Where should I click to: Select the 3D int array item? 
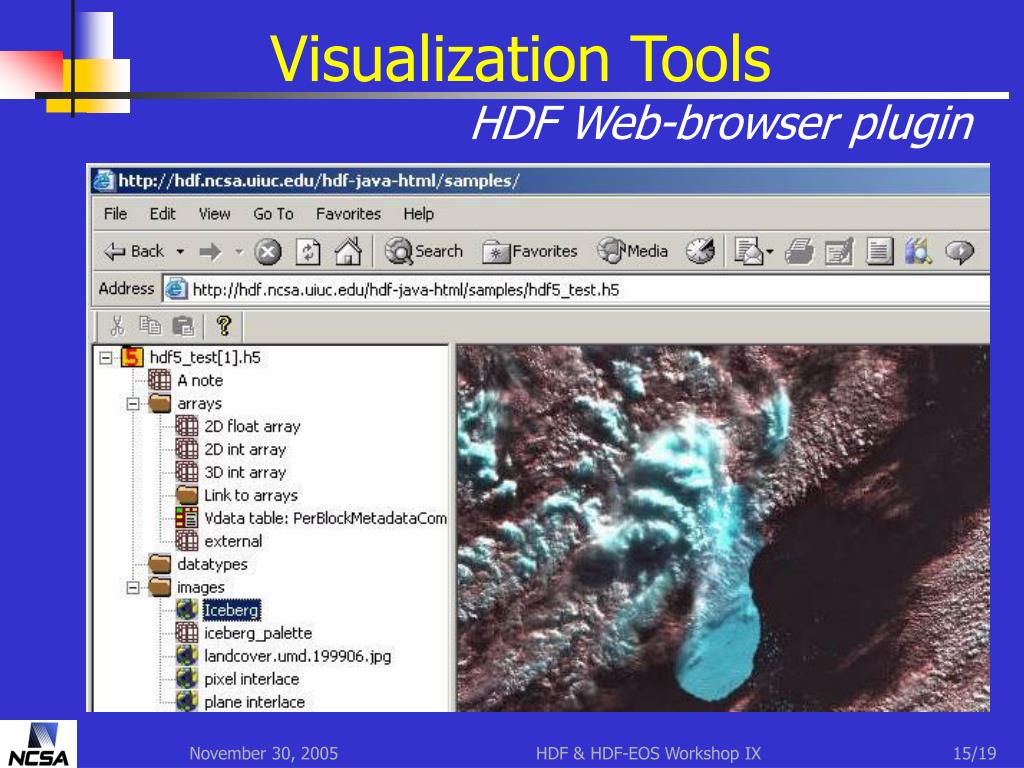(x=245, y=472)
